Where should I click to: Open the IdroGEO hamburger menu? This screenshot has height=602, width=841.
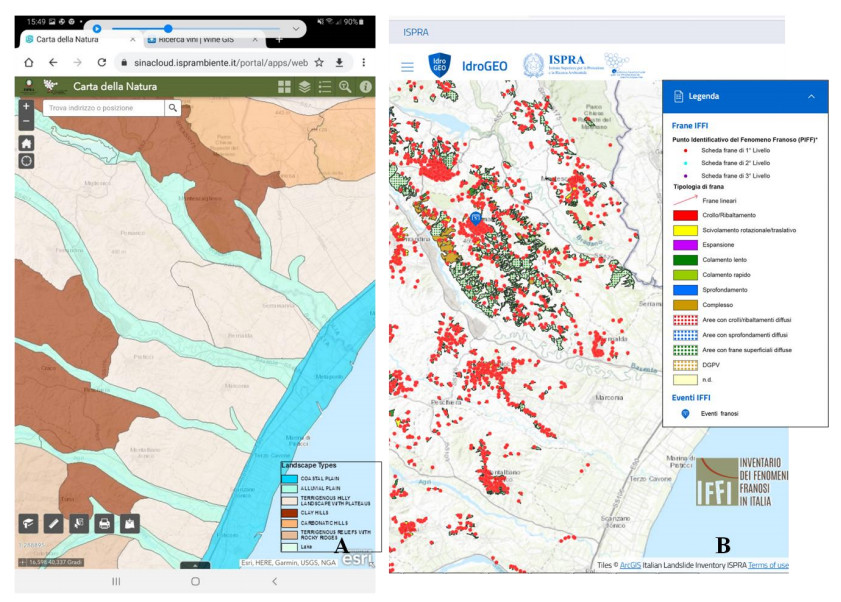[x=407, y=67]
